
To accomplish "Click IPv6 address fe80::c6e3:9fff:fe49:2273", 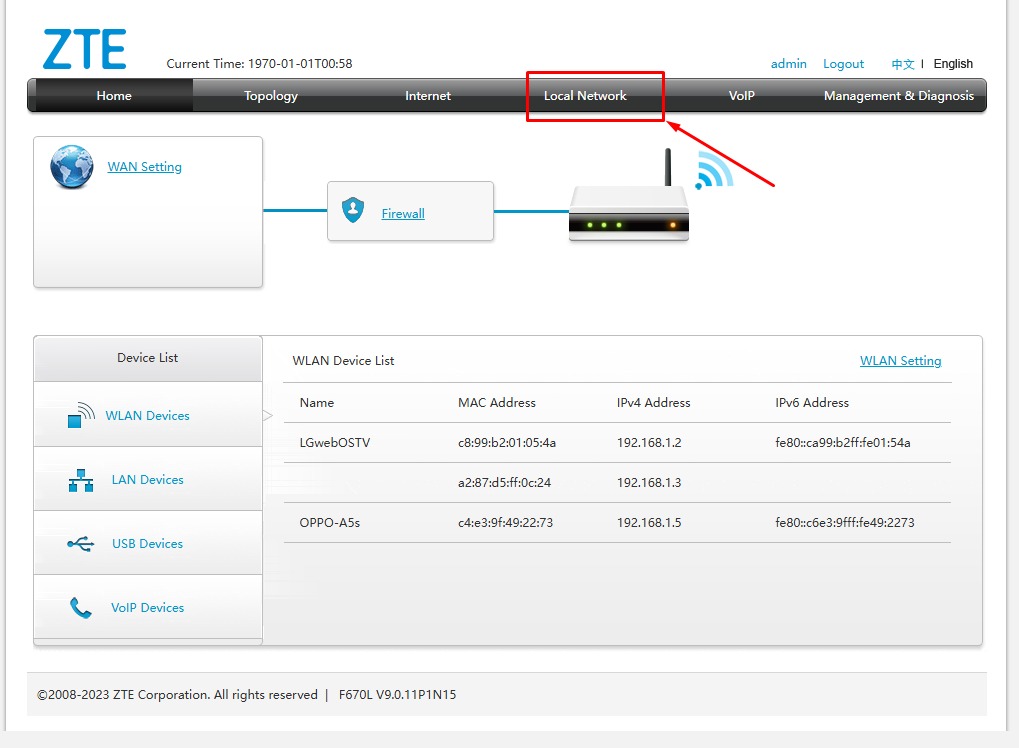I will (845, 522).
